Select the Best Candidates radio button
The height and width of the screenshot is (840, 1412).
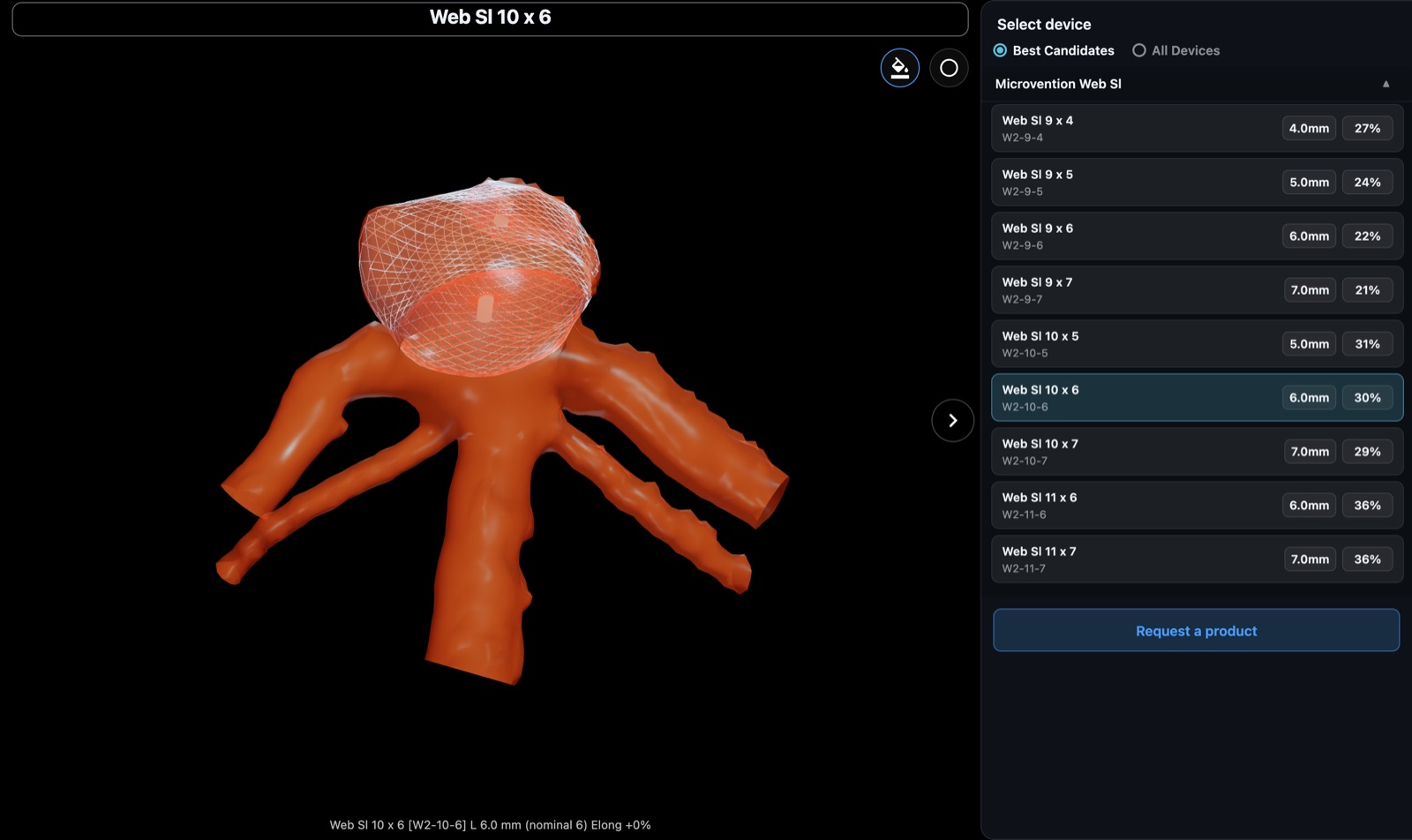[x=1000, y=50]
